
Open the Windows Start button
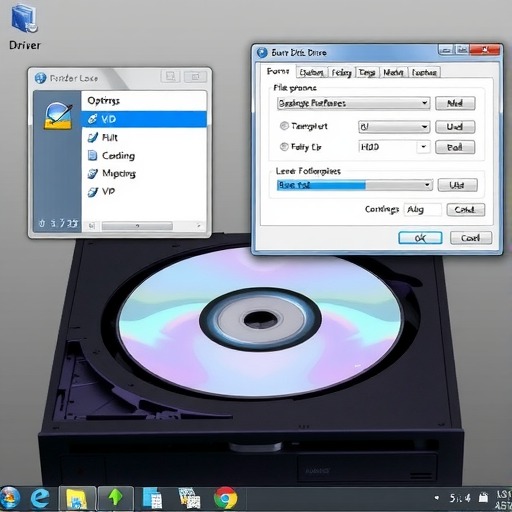coord(10,498)
